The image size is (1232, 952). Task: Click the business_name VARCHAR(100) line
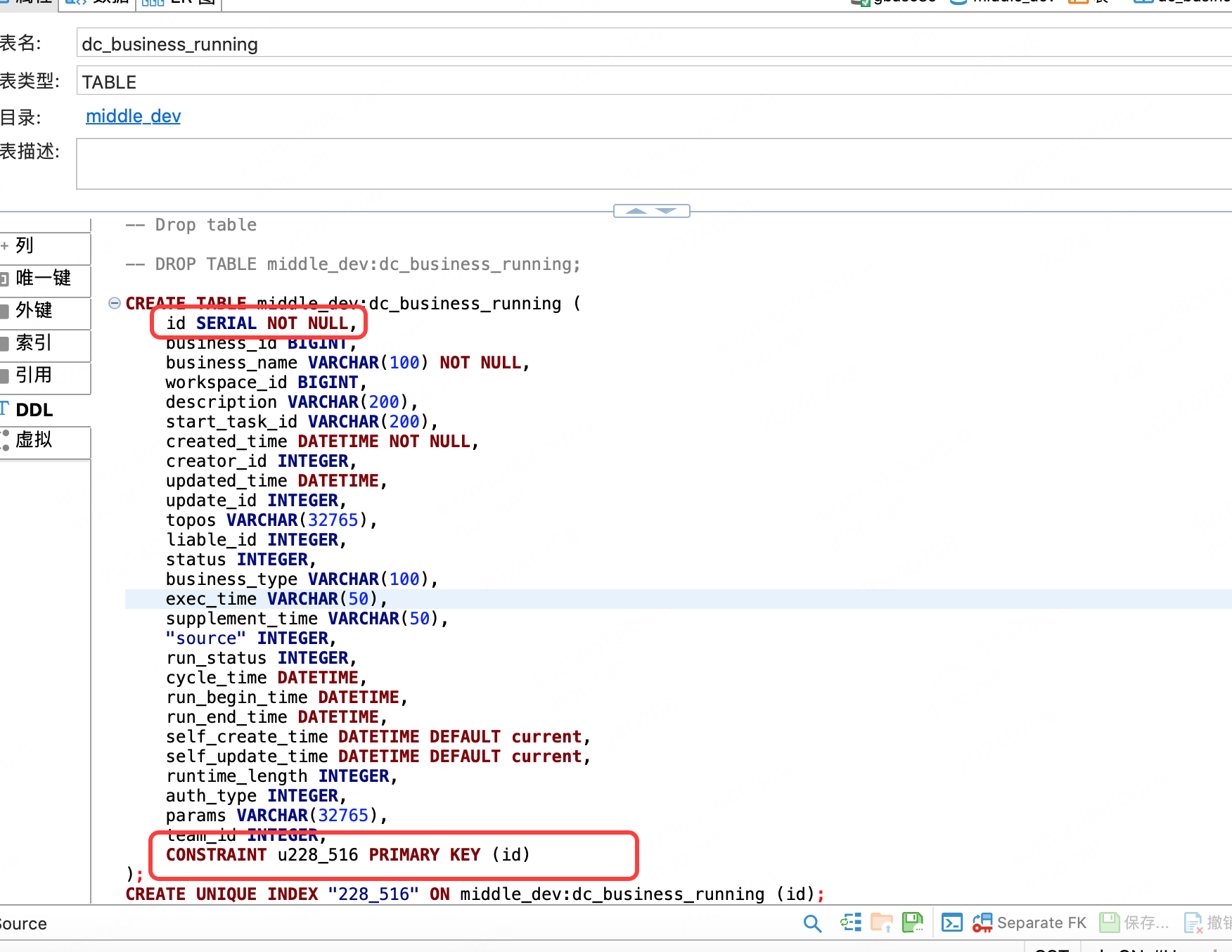pyautogui.click(x=347, y=363)
